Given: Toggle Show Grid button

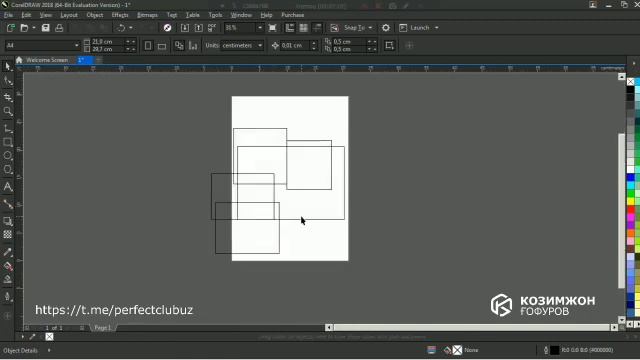Looking at the screenshot, I should [x=303, y=28].
